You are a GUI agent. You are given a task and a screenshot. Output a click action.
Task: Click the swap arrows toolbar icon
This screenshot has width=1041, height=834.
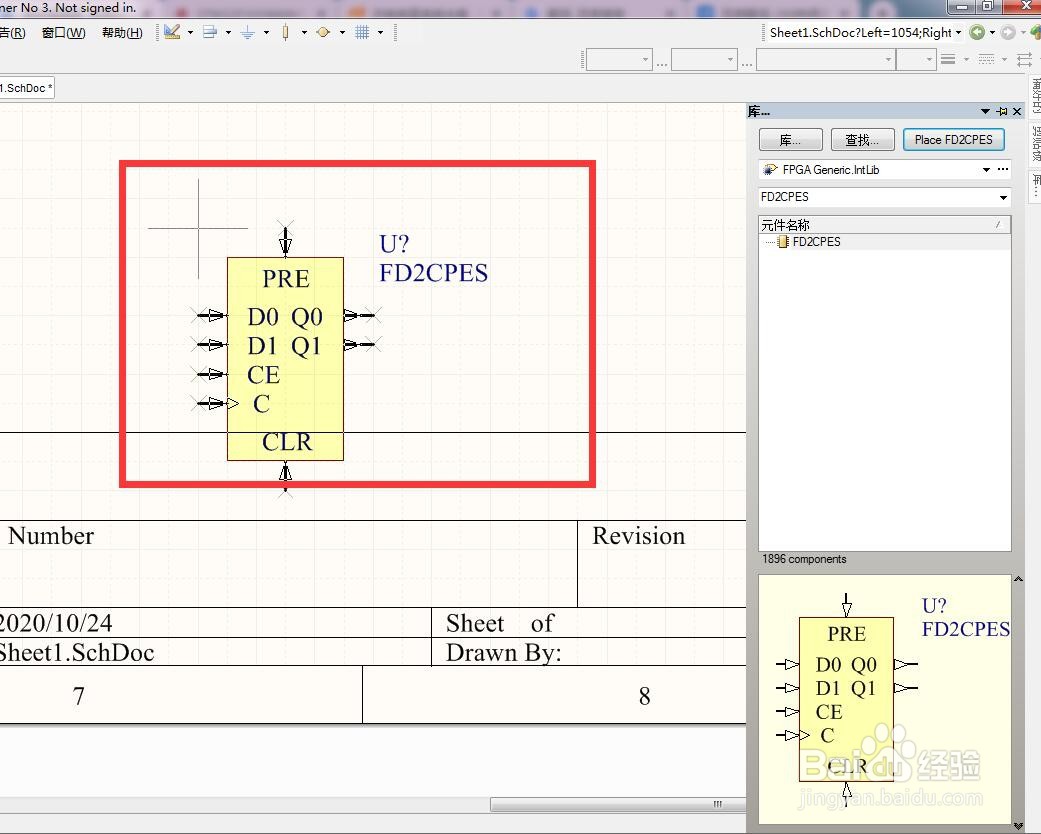tap(1024, 59)
